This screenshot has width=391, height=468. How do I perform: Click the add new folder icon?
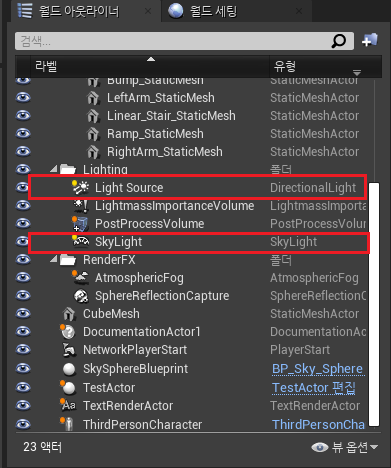click(370, 40)
